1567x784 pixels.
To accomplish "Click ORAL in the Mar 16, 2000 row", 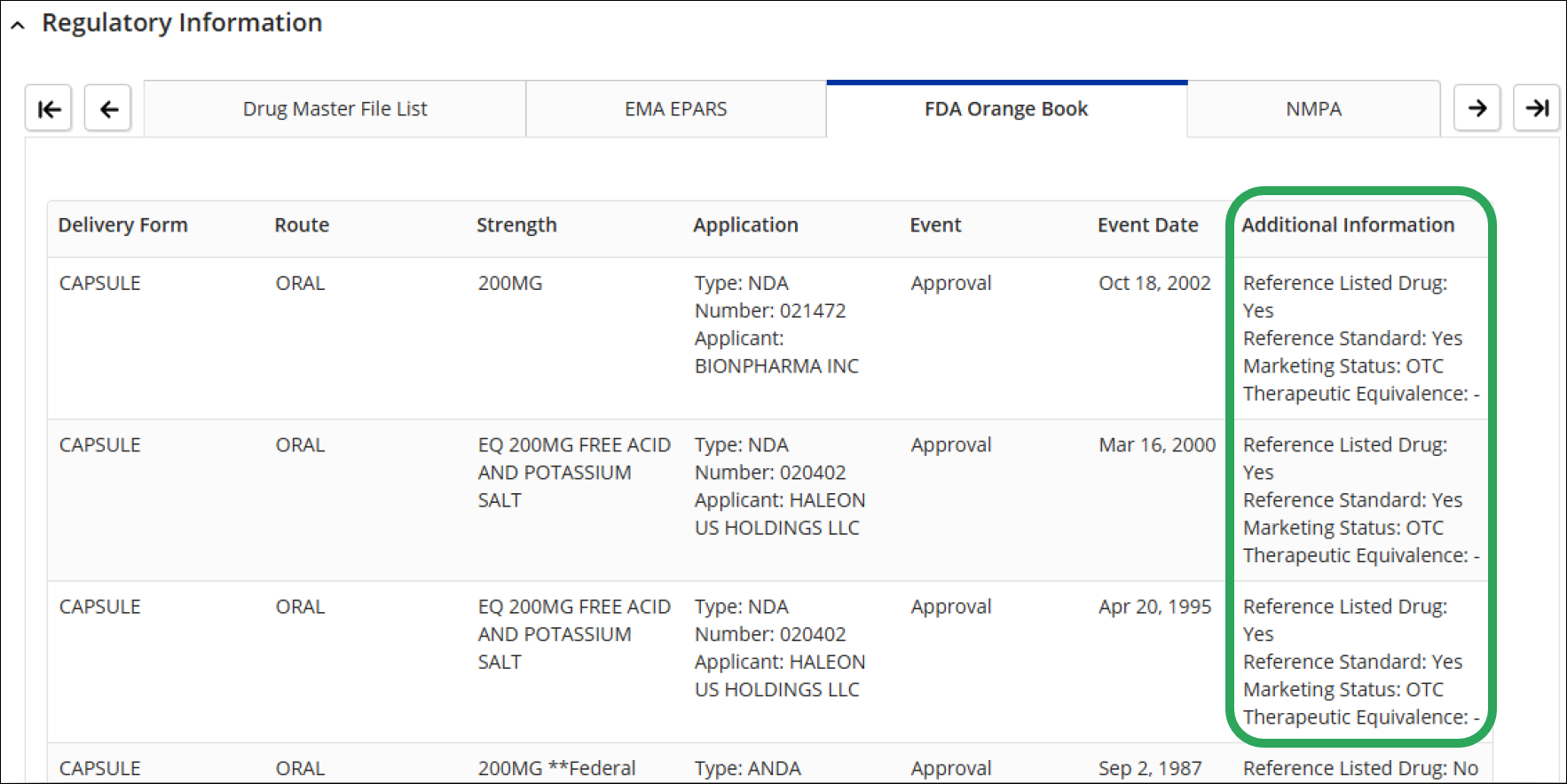I will pyautogui.click(x=300, y=445).
